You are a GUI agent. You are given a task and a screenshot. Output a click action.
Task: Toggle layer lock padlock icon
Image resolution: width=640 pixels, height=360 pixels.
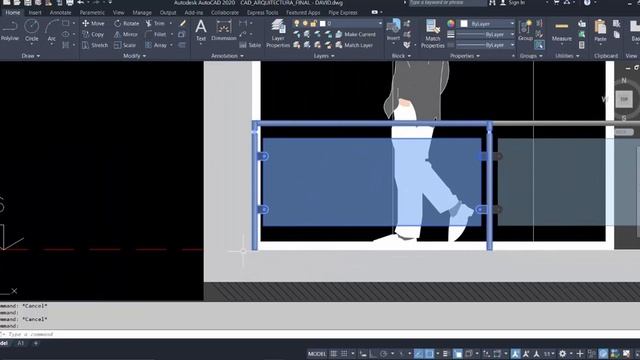point(313,23)
